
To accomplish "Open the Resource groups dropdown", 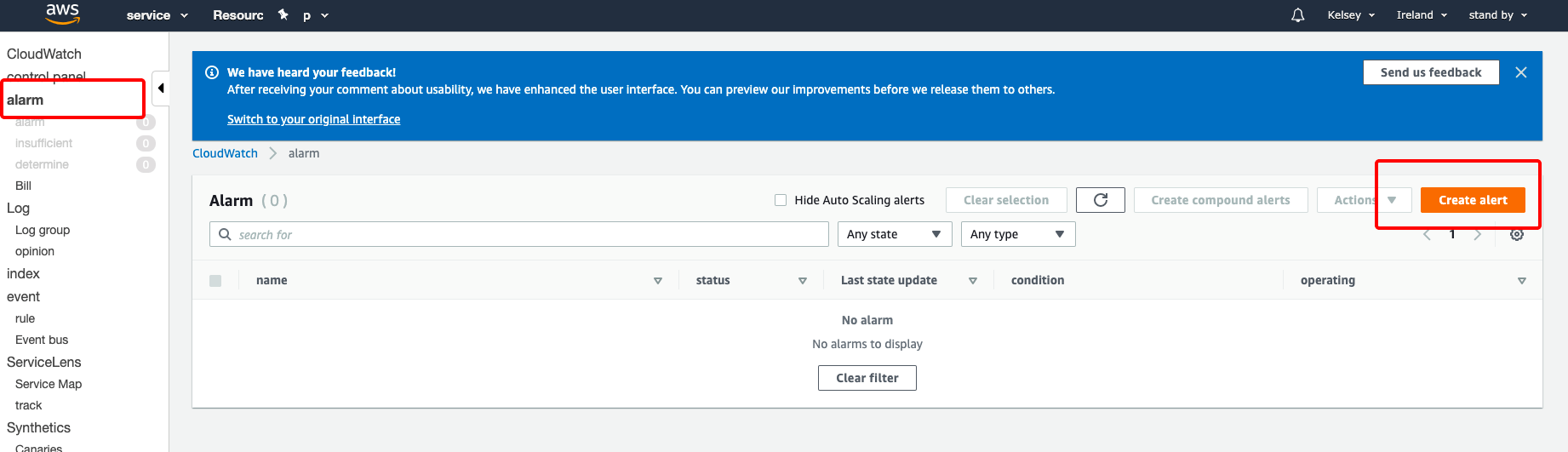I will [x=238, y=15].
